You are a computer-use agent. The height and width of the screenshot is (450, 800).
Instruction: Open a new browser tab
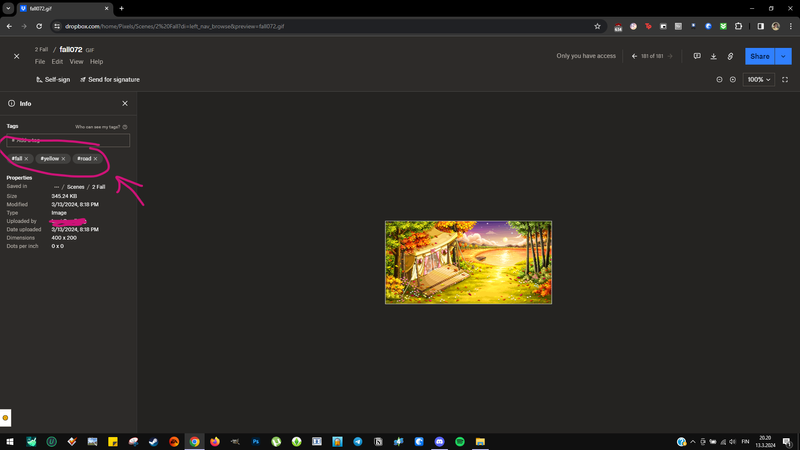(121, 9)
